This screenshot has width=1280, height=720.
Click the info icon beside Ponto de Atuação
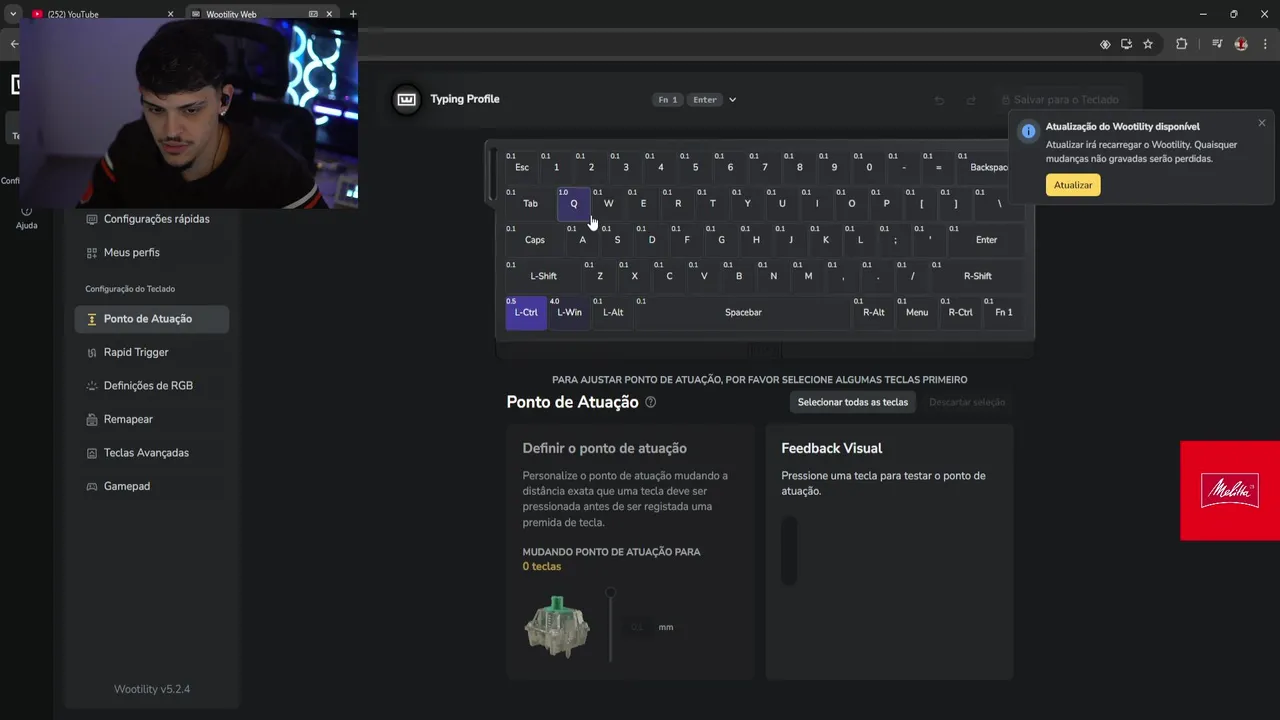(651, 402)
